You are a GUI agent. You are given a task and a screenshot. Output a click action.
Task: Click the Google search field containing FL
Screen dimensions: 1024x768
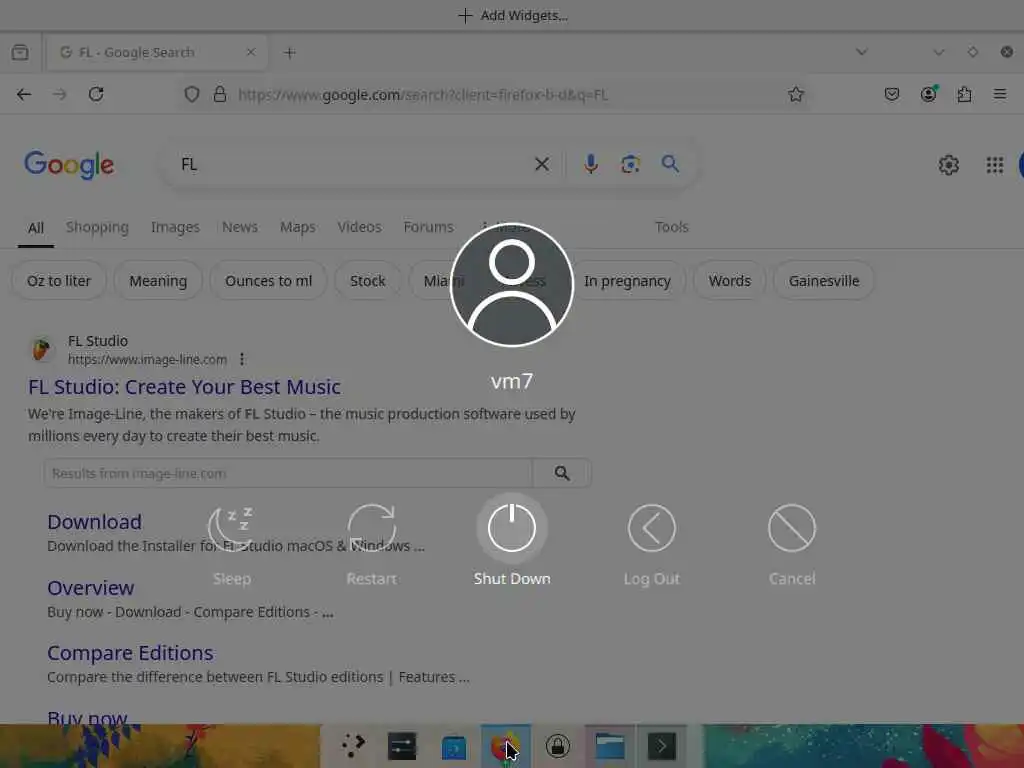353,164
